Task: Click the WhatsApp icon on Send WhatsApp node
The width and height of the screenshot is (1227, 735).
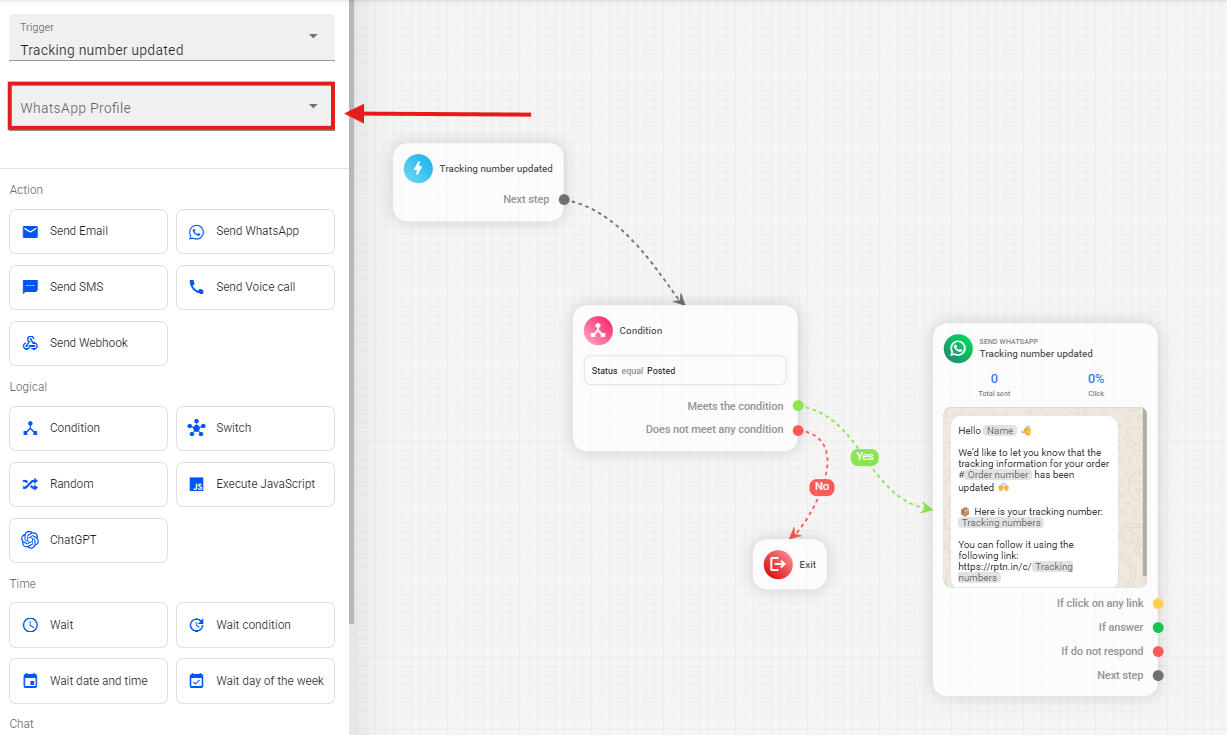Action: coord(958,348)
